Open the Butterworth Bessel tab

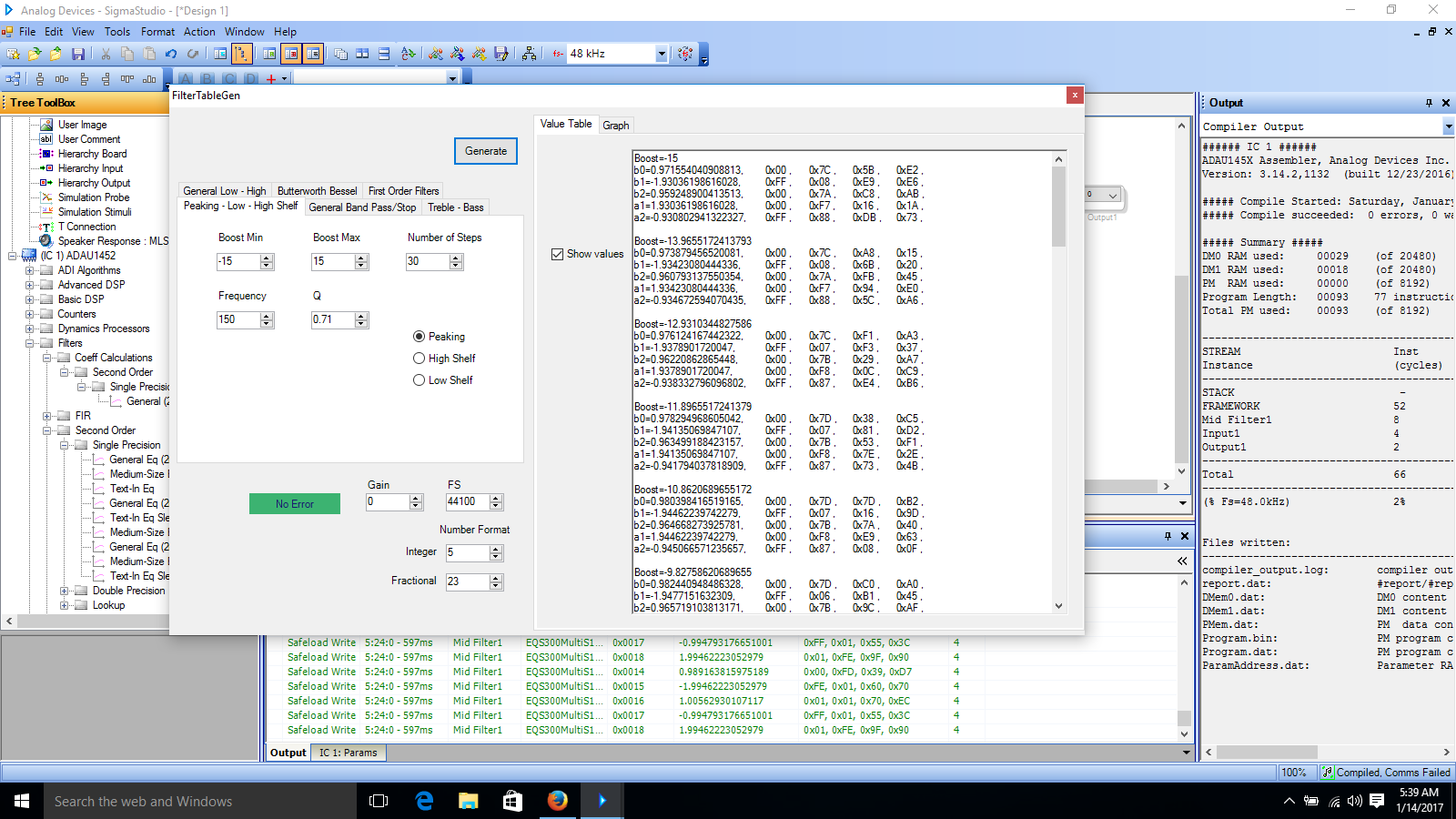click(x=317, y=191)
